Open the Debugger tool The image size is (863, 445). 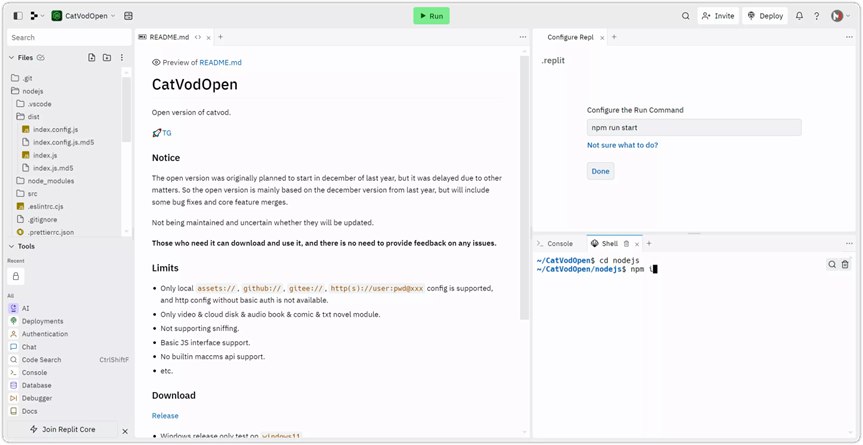(37, 398)
